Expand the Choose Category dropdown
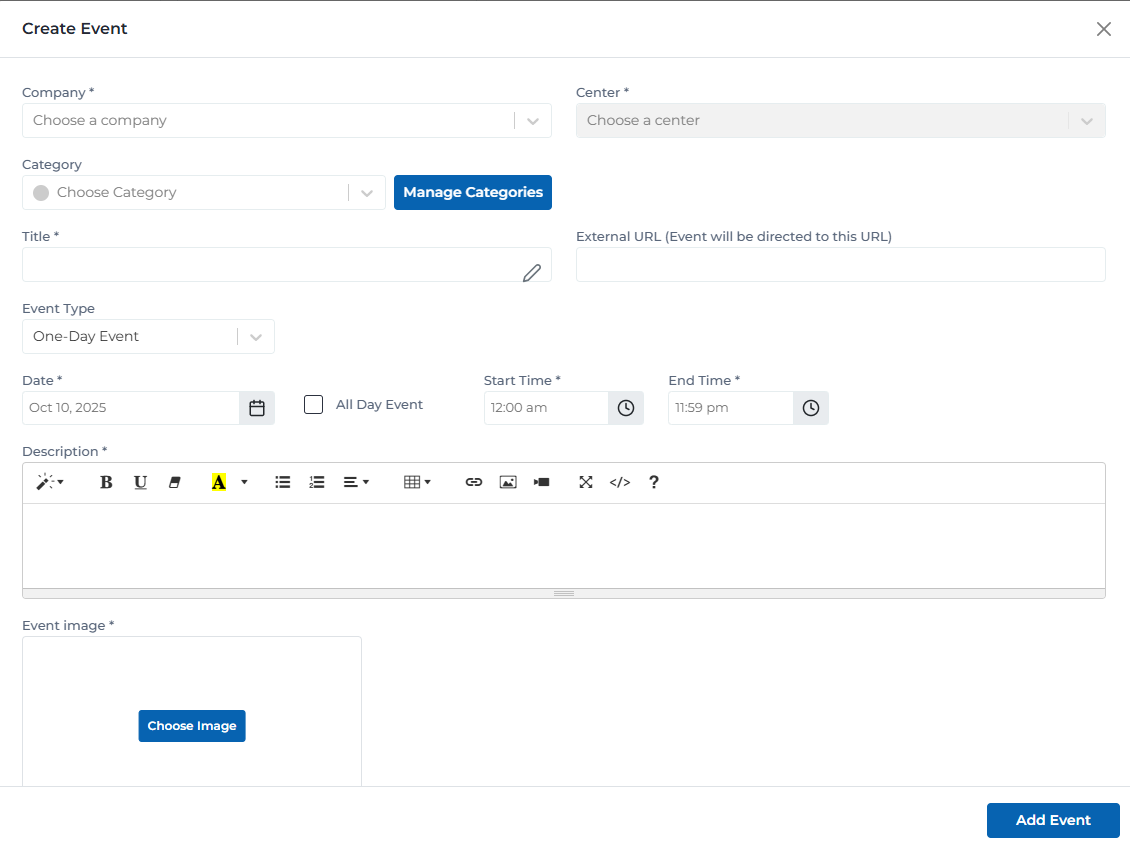 click(x=366, y=192)
